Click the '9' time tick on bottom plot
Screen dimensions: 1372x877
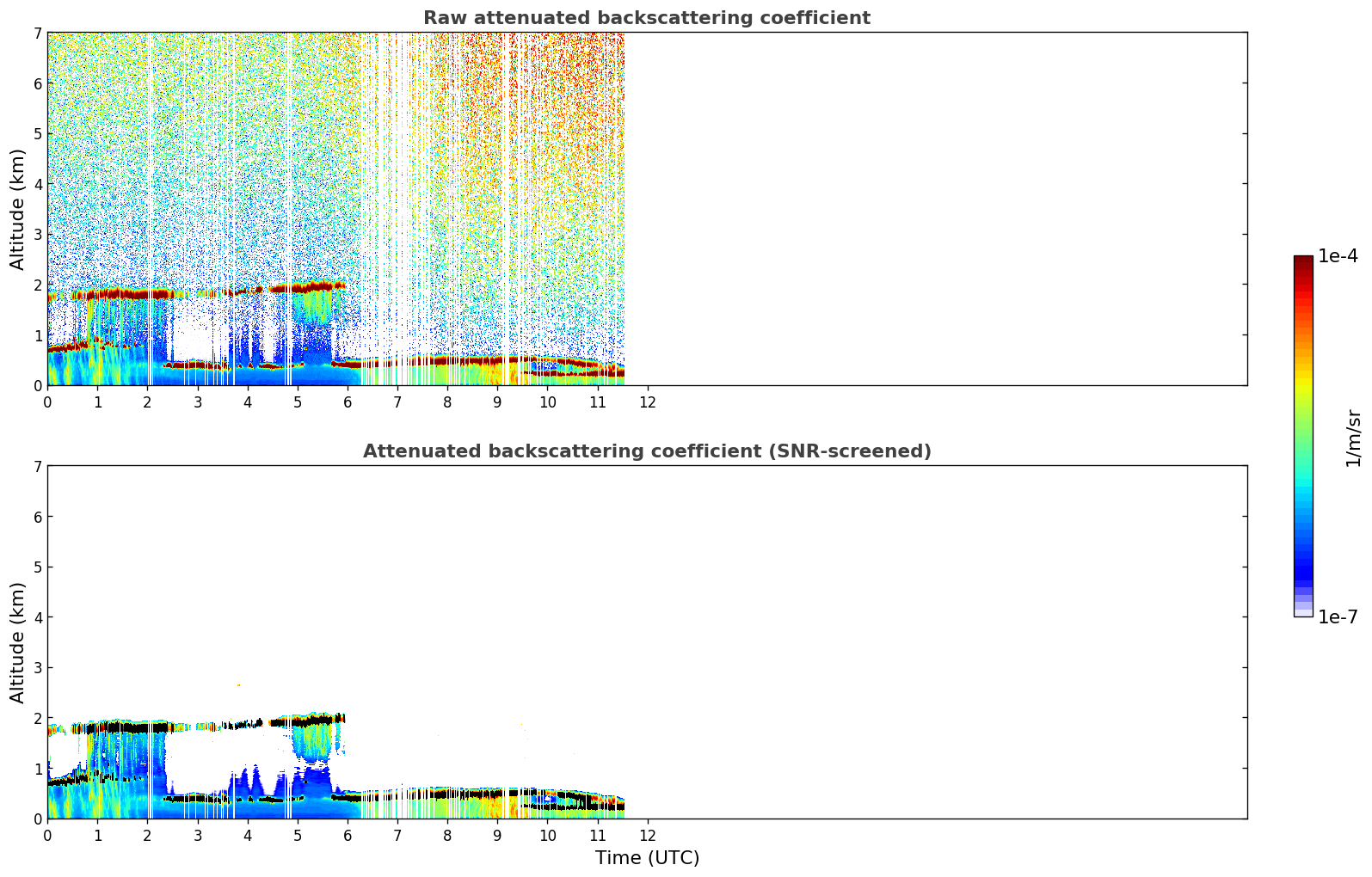coord(497,836)
